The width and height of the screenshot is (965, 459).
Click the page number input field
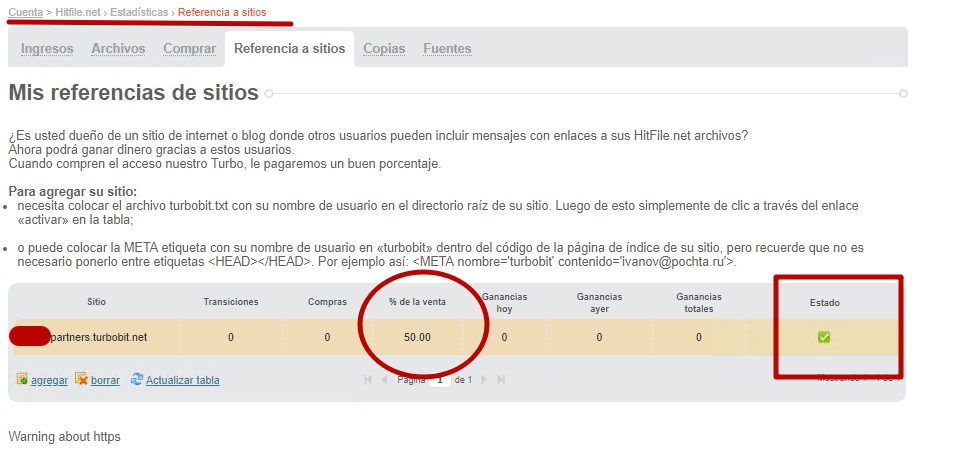click(440, 380)
